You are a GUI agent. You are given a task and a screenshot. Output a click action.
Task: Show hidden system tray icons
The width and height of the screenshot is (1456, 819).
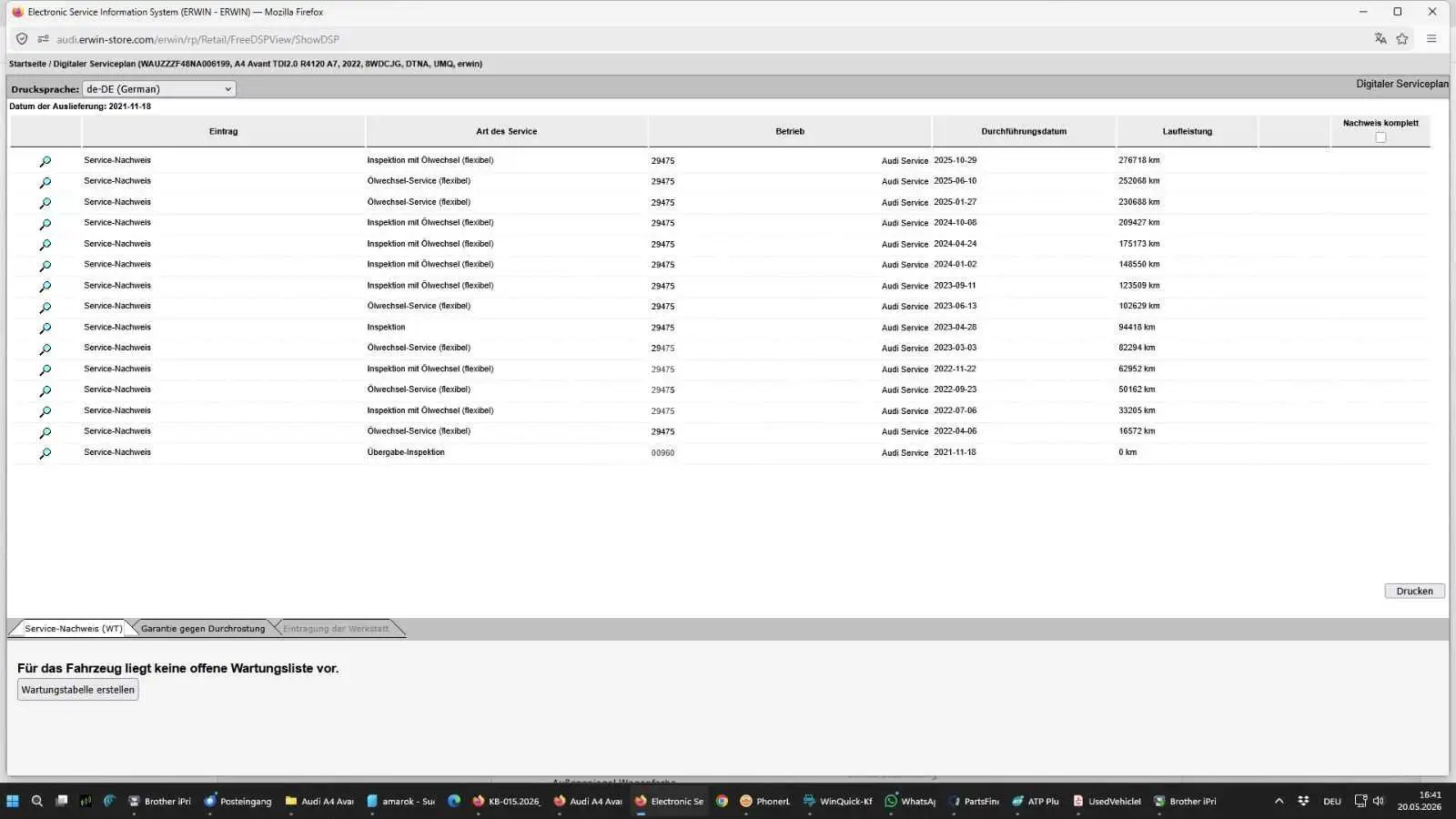[x=1279, y=801]
